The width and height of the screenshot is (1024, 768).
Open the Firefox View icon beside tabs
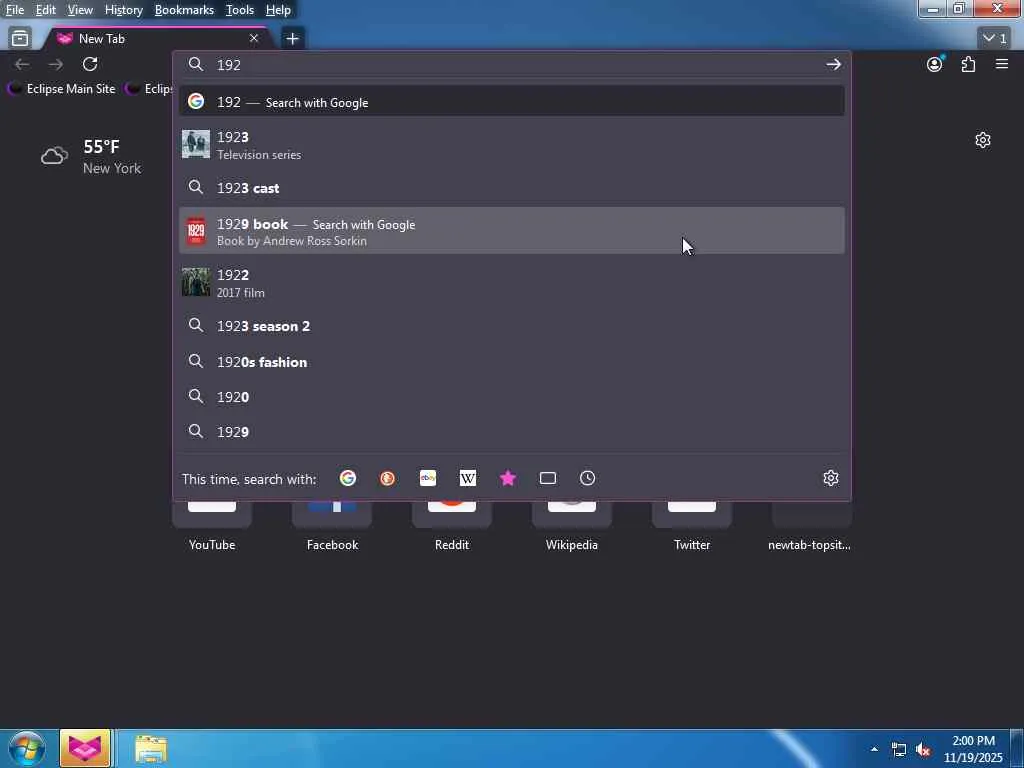coord(20,39)
